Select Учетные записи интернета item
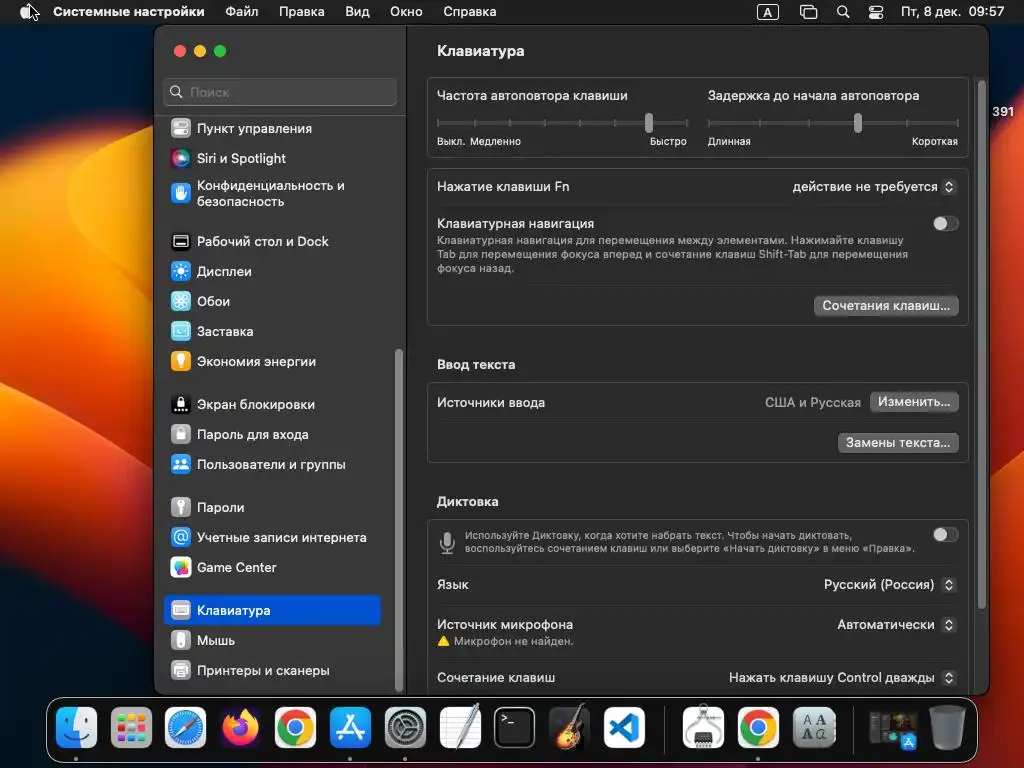Viewport: 1024px width, 768px height. 272,537
